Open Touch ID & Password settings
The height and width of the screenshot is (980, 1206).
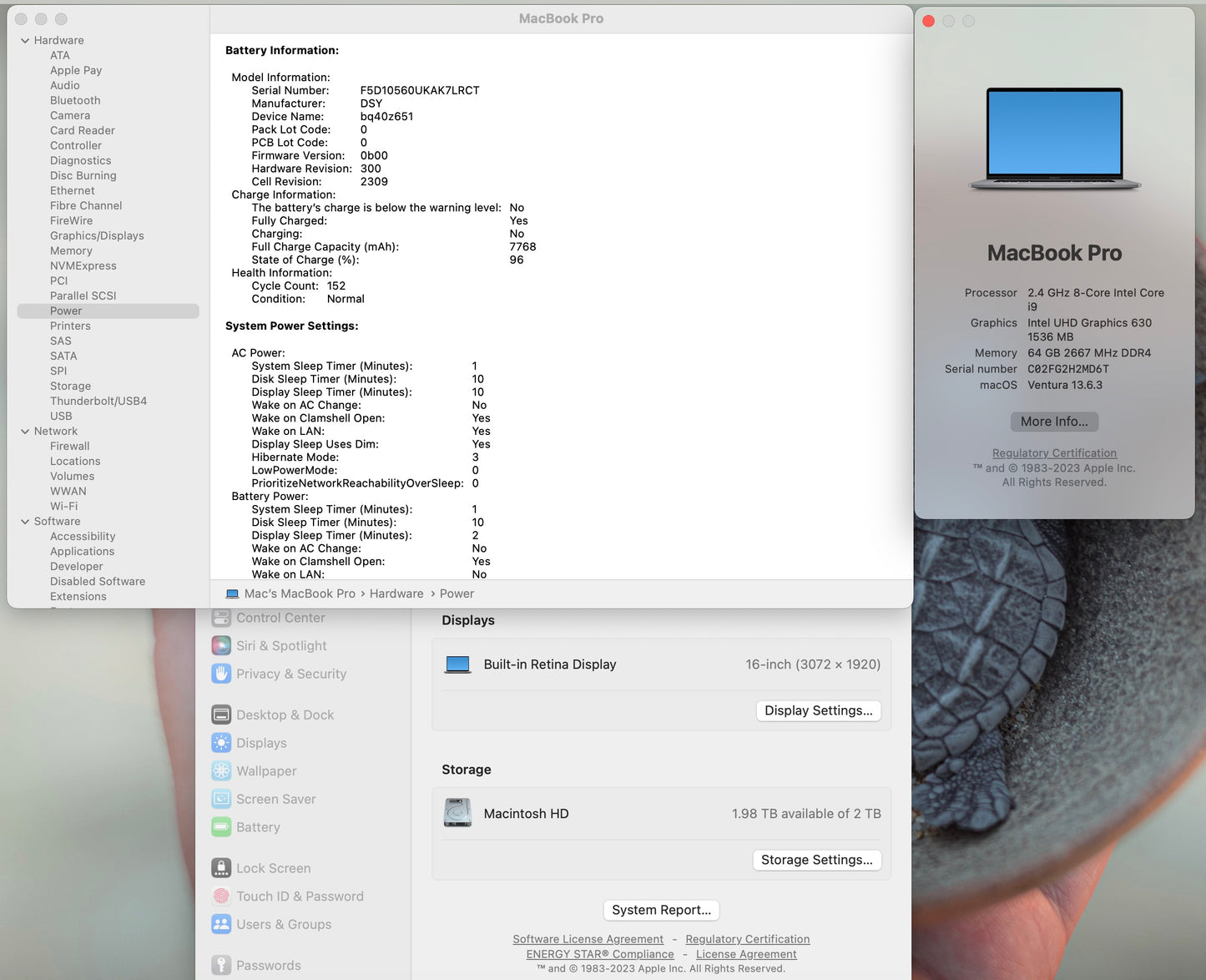pos(300,896)
